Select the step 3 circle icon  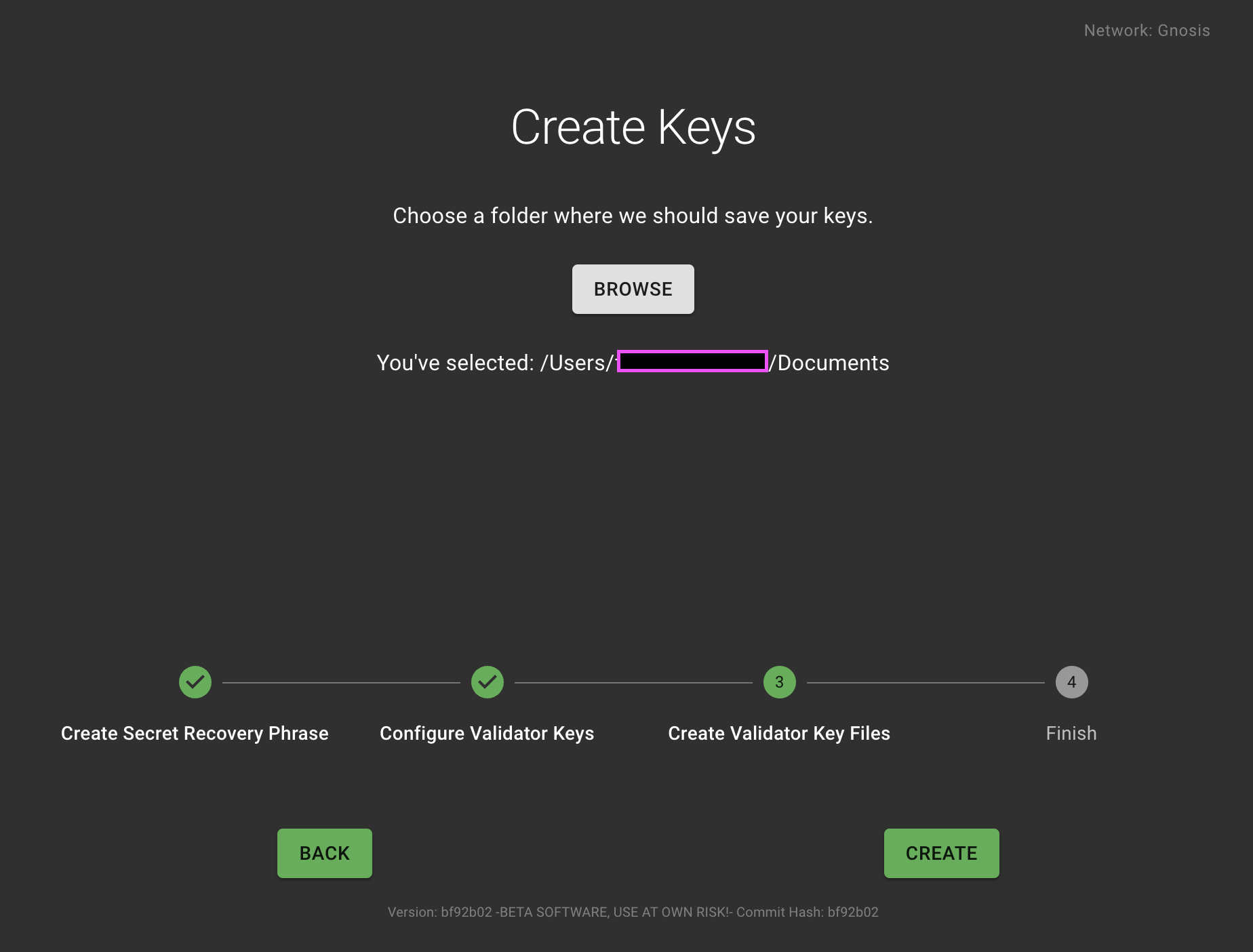(779, 682)
